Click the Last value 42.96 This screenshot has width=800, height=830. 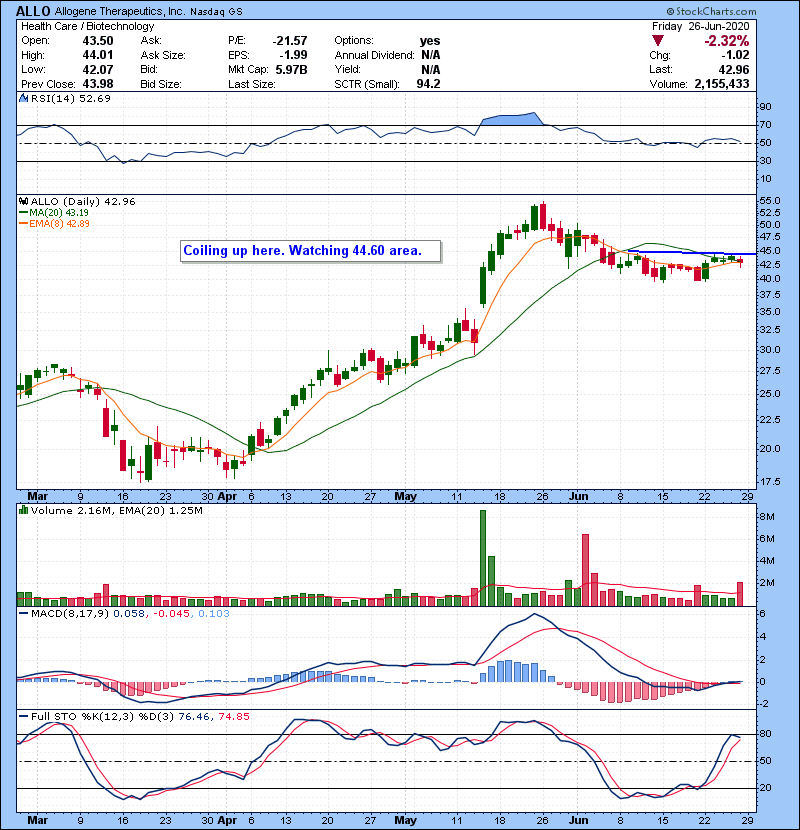(734, 69)
